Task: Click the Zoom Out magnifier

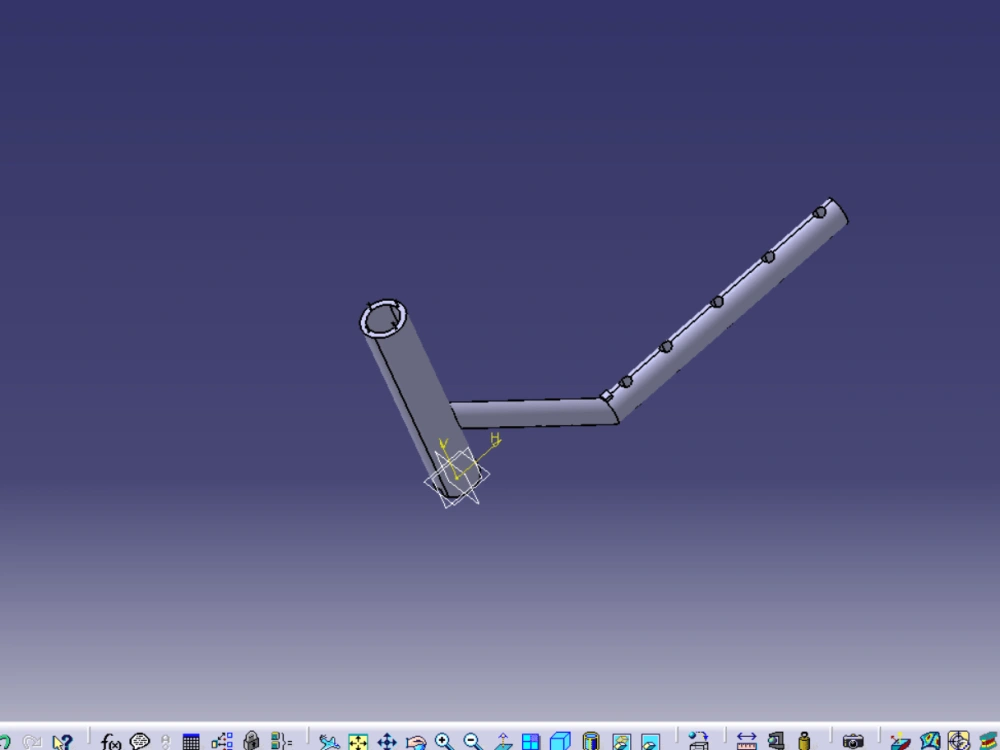Action: [x=473, y=741]
